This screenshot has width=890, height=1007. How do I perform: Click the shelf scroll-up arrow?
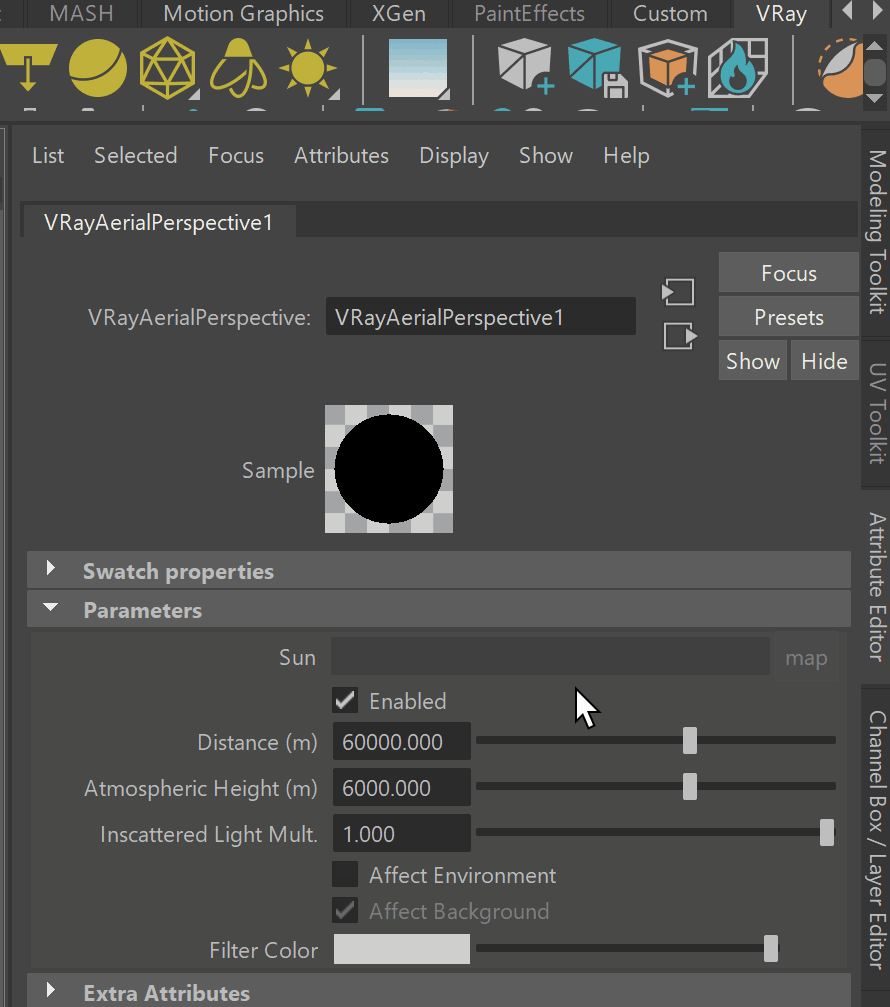point(875,46)
